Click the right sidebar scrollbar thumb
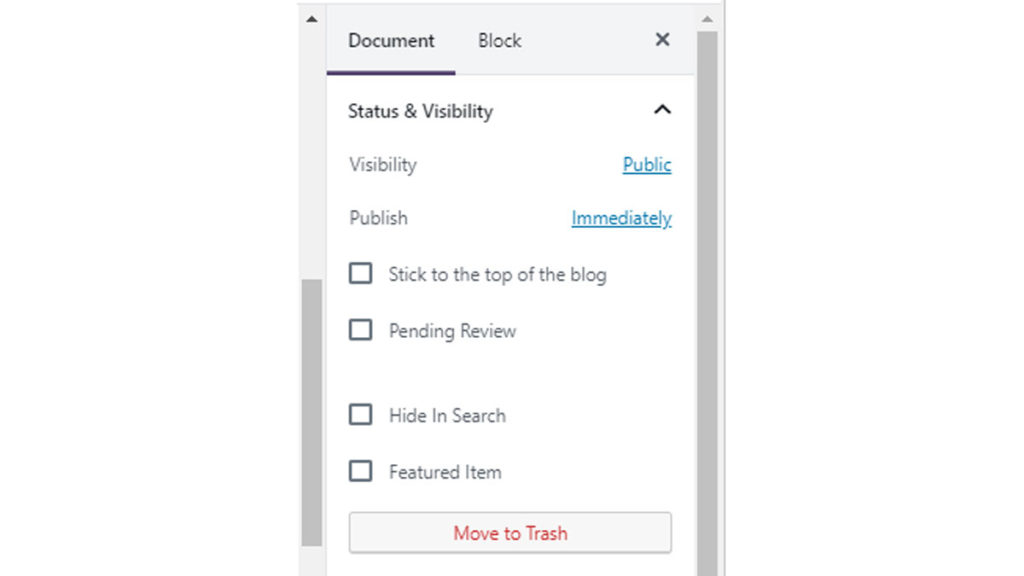The height and width of the screenshot is (576, 1024). (x=707, y=300)
